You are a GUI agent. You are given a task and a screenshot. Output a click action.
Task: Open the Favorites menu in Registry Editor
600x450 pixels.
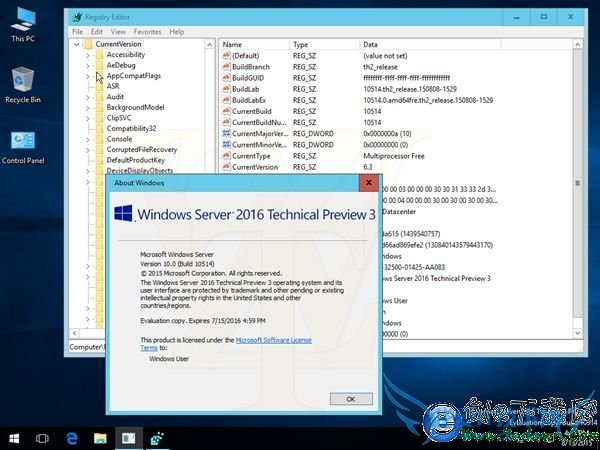coord(147,32)
